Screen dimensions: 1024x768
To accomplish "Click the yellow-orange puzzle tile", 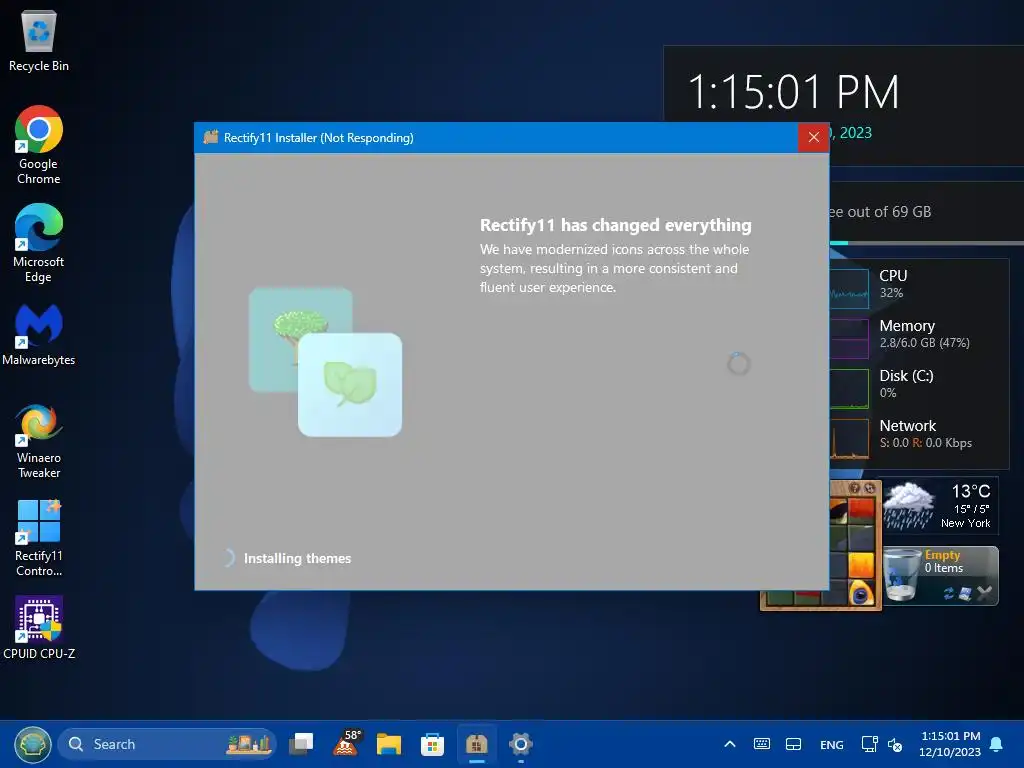I will tap(861, 565).
